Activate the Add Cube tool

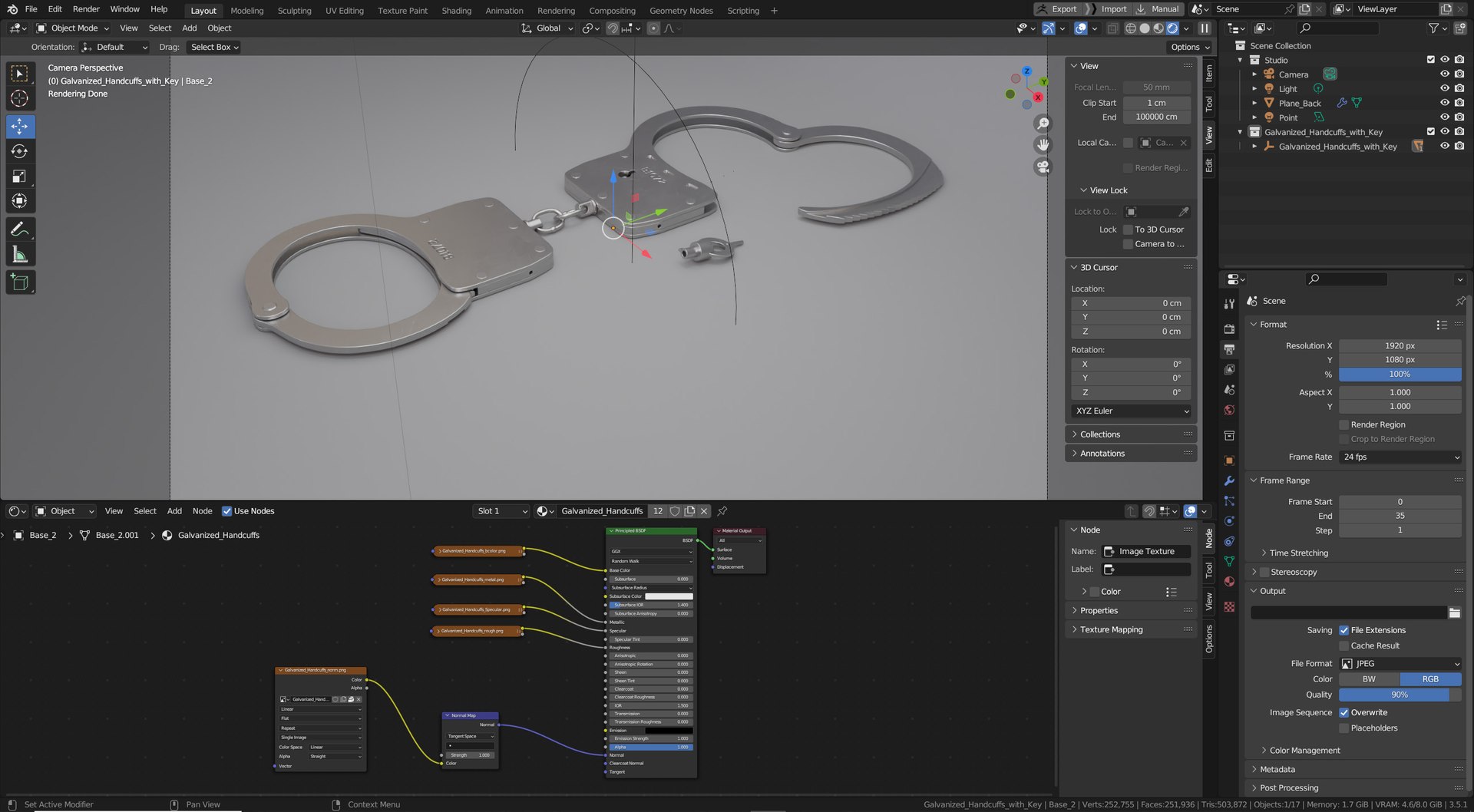click(20, 282)
